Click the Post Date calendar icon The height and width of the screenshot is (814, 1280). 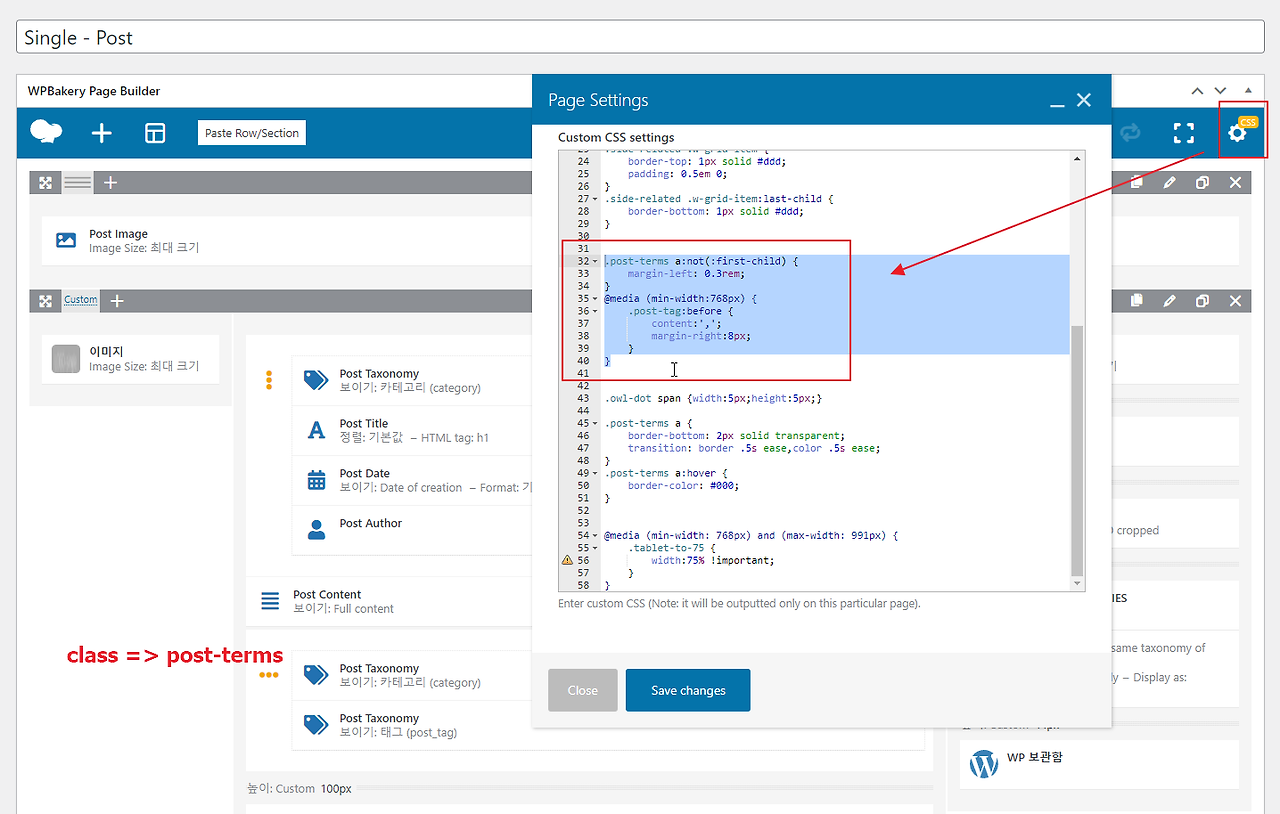point(317,480)
